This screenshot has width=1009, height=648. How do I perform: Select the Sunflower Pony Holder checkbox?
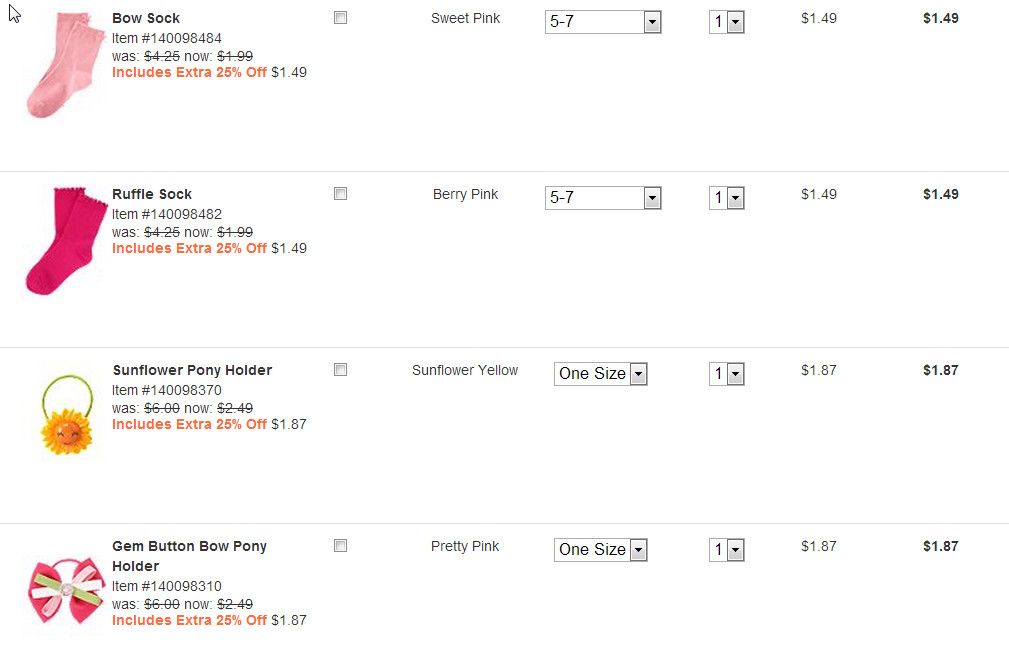pyautogui.click(x=340, y=370)
